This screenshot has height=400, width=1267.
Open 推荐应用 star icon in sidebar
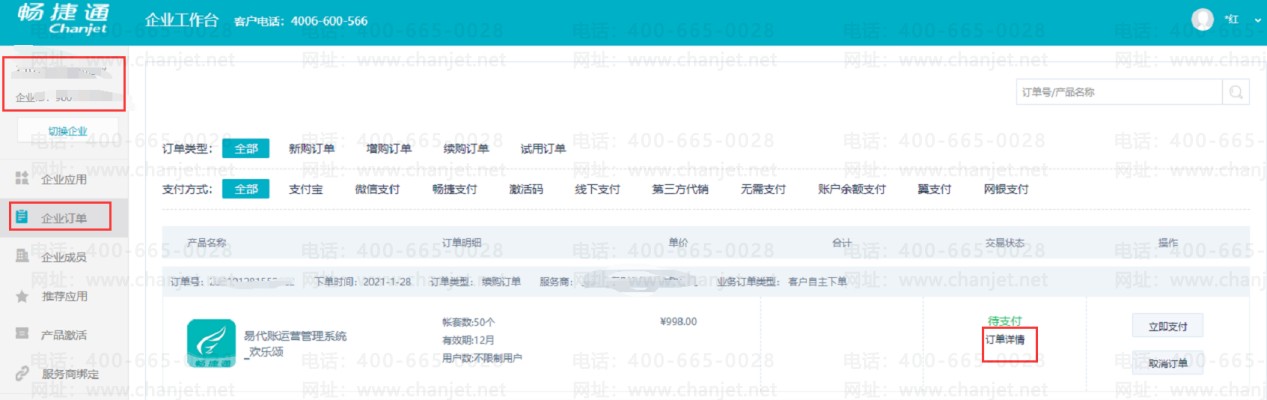click(22, 296)
